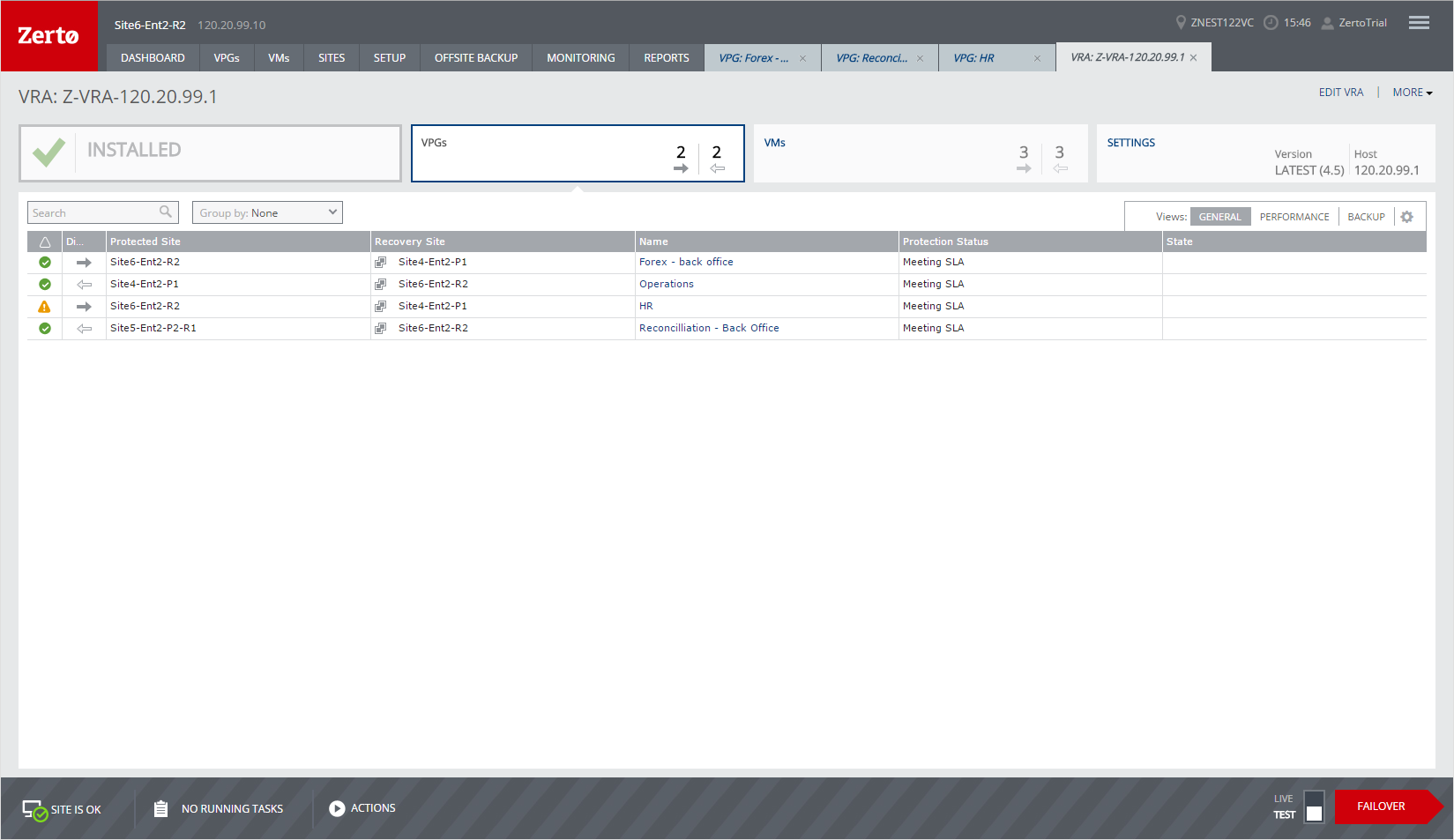Image resolution: width=1454 pixels, height=840 pixels.
Task: Click the incoming arrow in Reconcilliation row
Action: click(84, 329)
